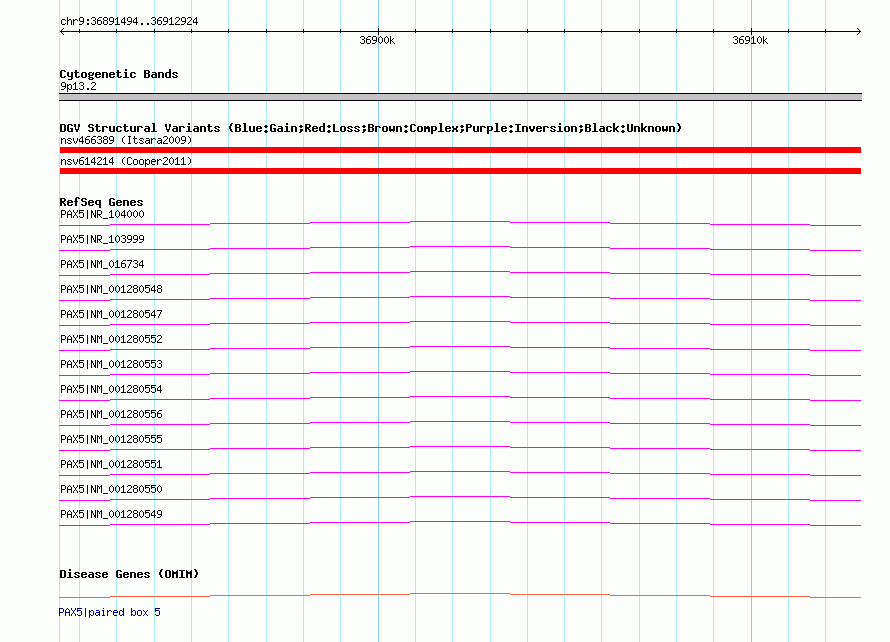890x642 pixels.
Task: Click the red bar below nsv614214 label
Action: (x=460, y=171)
